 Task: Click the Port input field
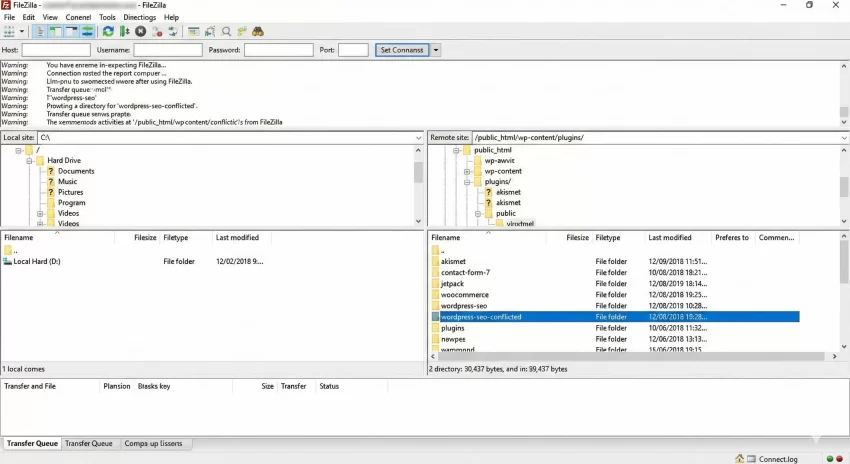(x=353, y=50)
